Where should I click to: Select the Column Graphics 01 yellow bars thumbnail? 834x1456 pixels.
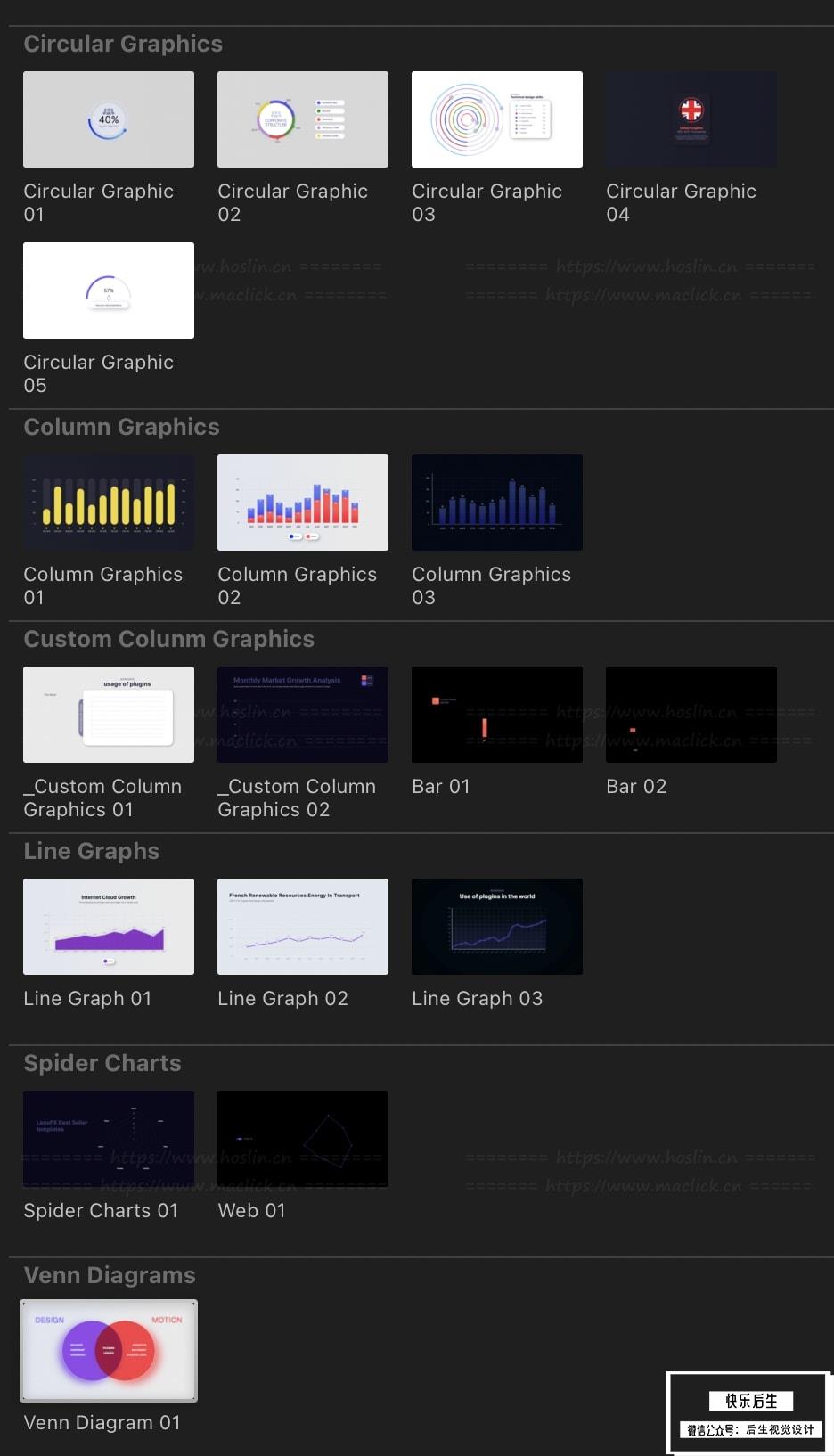pyautogui.click(x=109, y=503)
